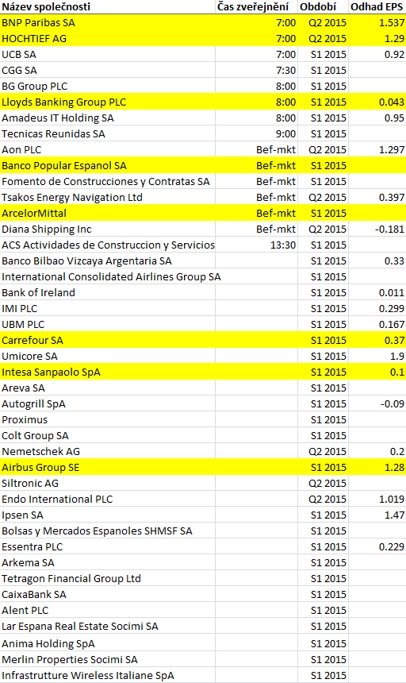Click the HOCHTIEF AG company cell
Screen dimensions: 406x683
[x=108, y=38]
